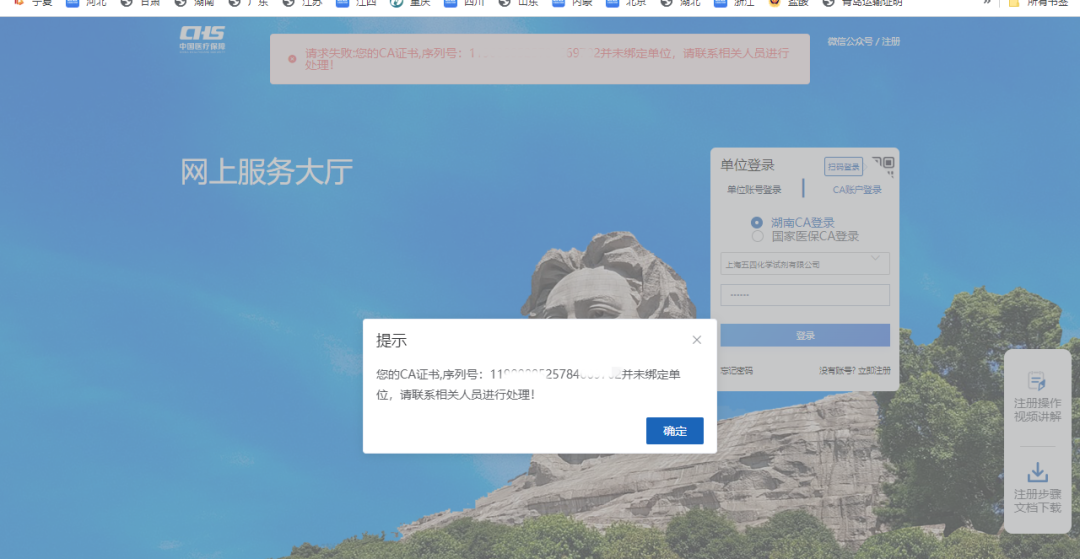Switch to the 单位账号登录 tab
This screenshot has height=559, width=1080.
(754, 190)
